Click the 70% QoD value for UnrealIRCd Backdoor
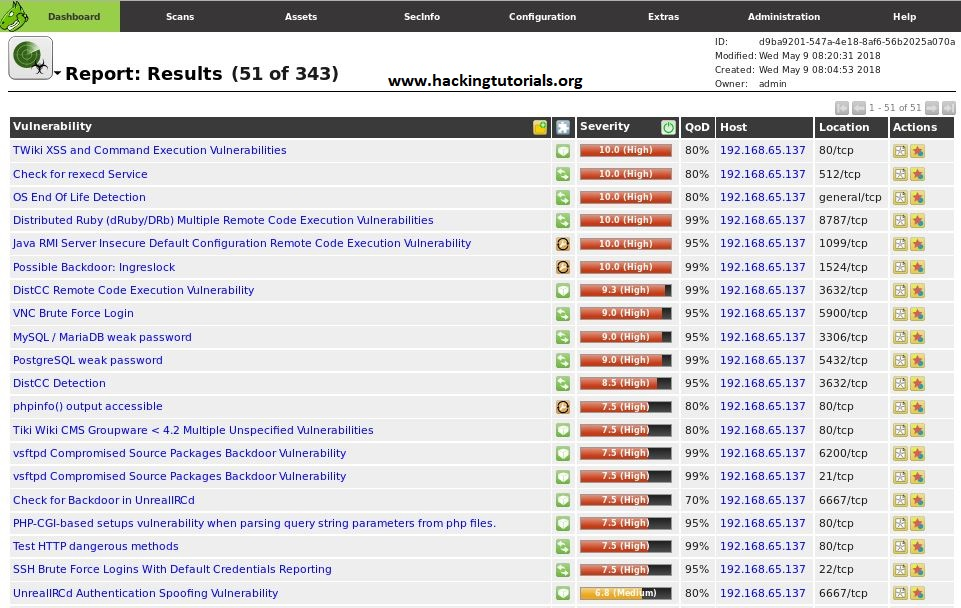The height and width of the screenshot is (608, 961). tap(697, 500)
